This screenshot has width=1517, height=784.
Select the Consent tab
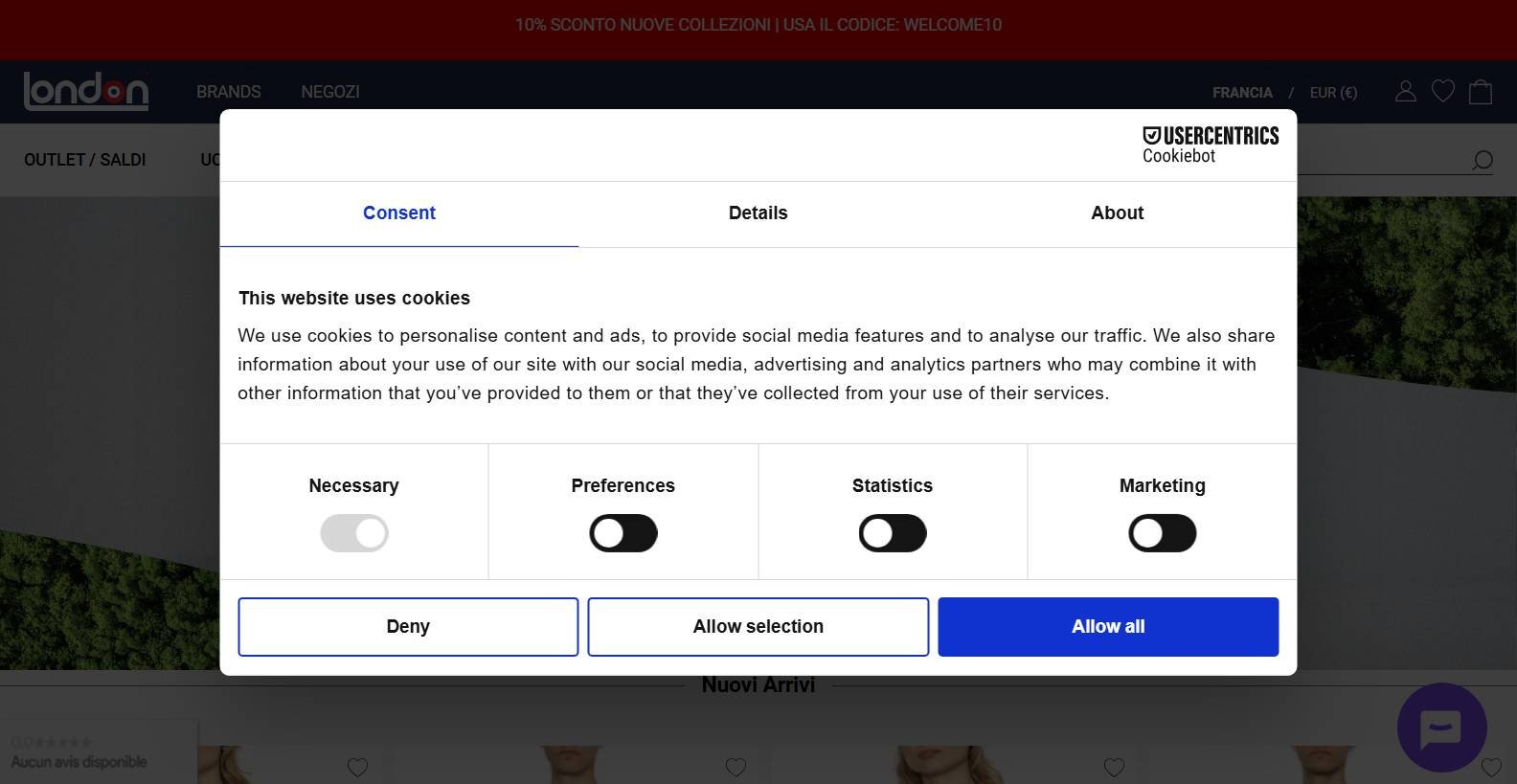pyautogui.click(x=399, y=213)
